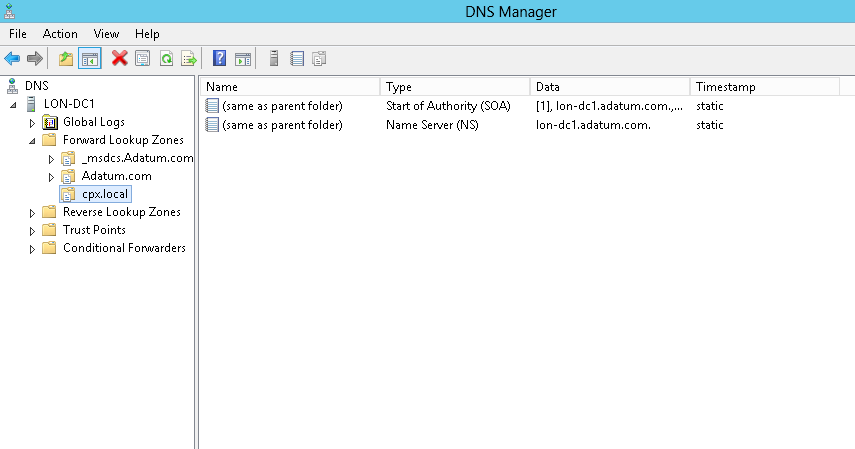This screenshot has width=855, height=449.
Task: Open the View menu
Action: (106, 34)
